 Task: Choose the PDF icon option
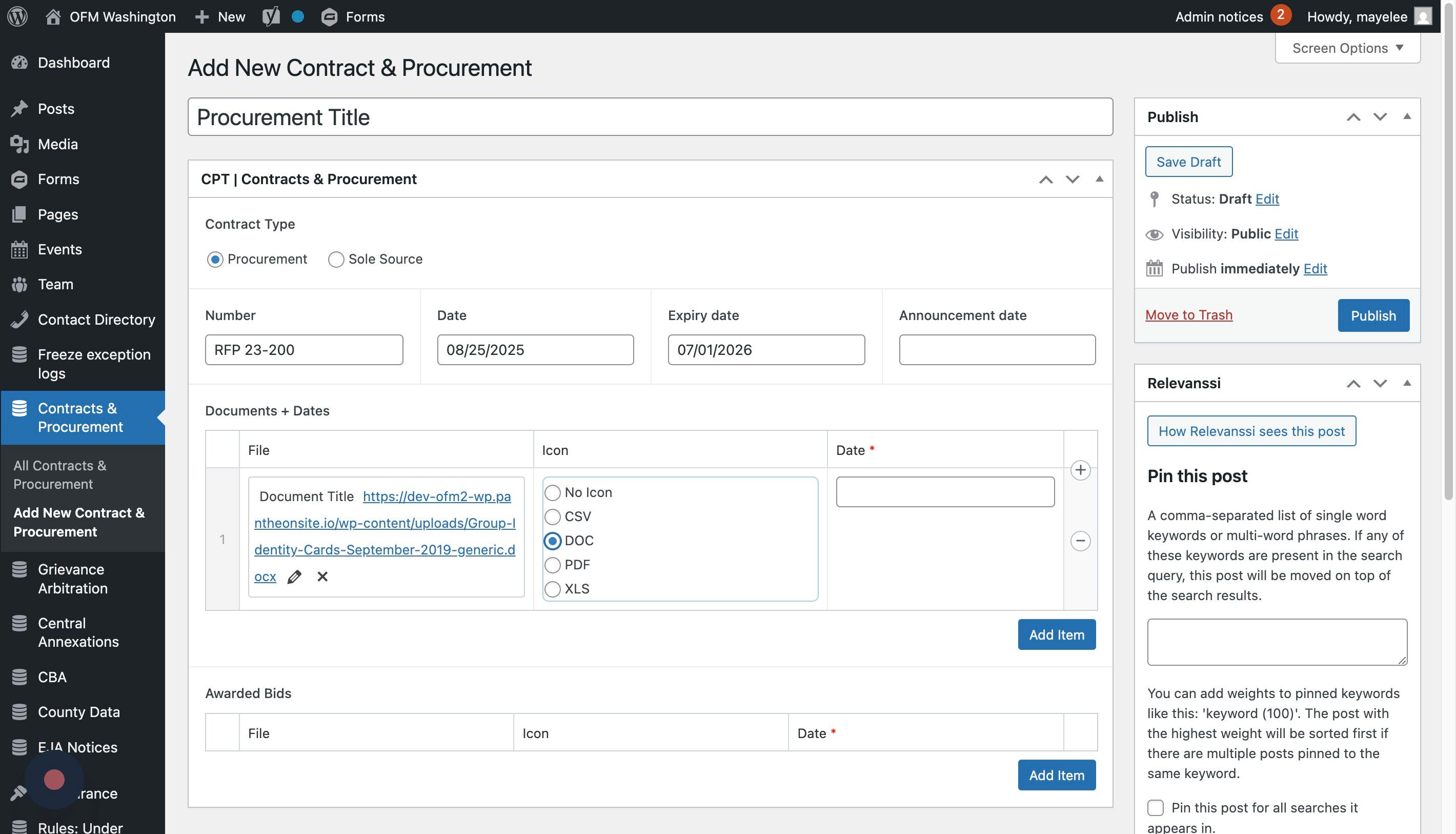tap(553, 565)
